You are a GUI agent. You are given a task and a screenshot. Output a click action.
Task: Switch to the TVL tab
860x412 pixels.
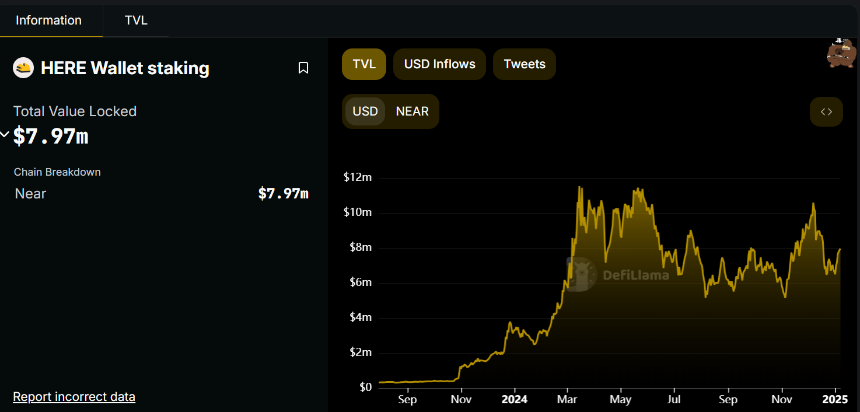pos(136,21)
